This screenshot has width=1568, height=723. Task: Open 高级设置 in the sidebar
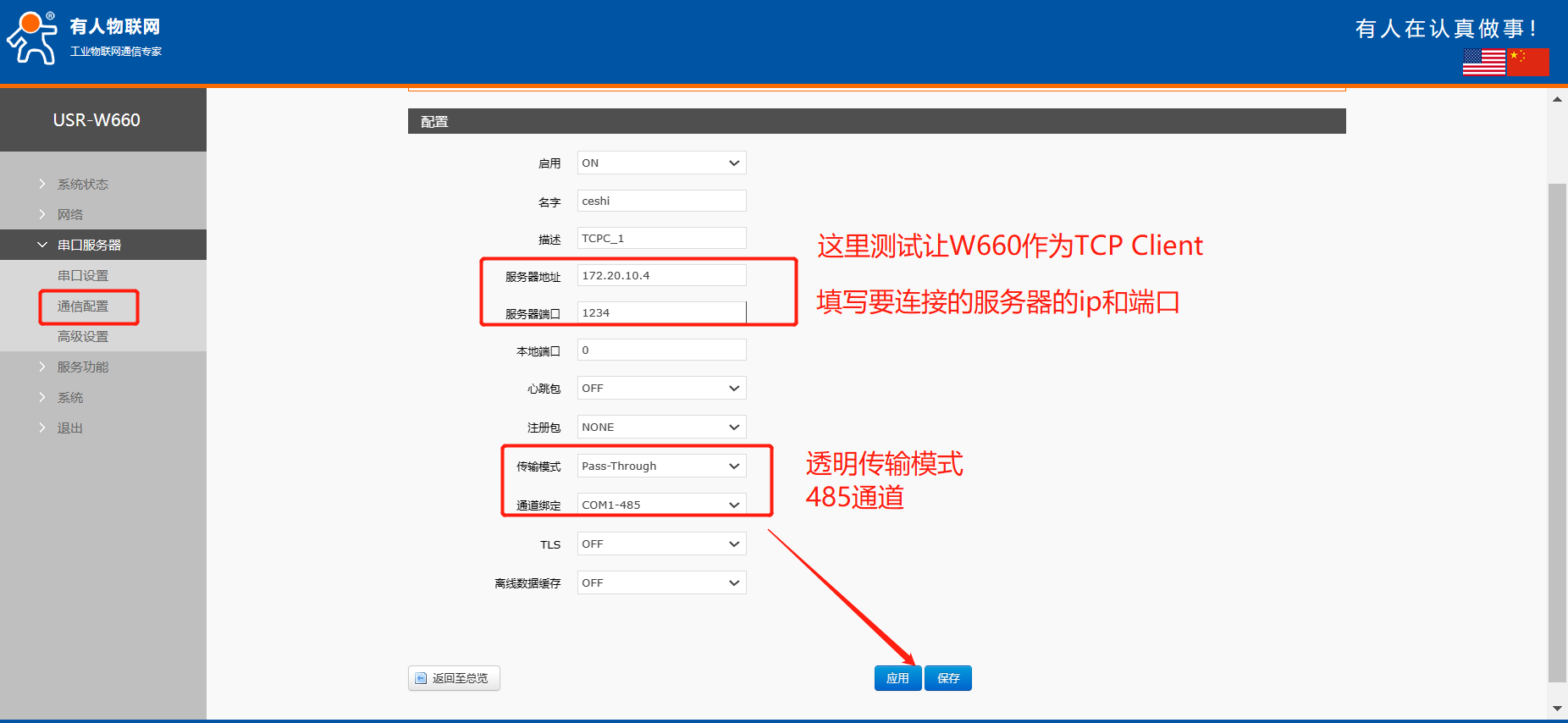tap(83, 336)
